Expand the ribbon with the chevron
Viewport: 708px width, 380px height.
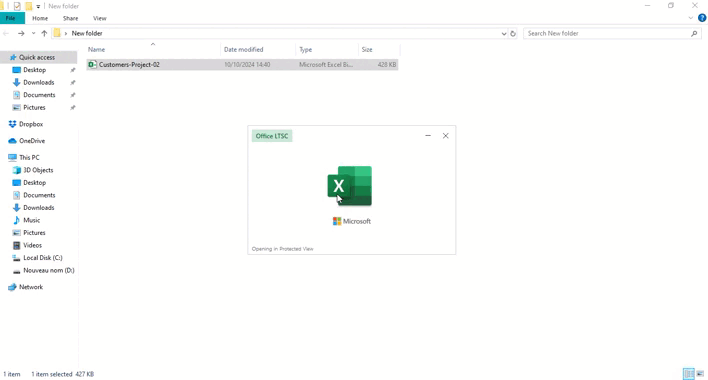(x=690, y=18)
